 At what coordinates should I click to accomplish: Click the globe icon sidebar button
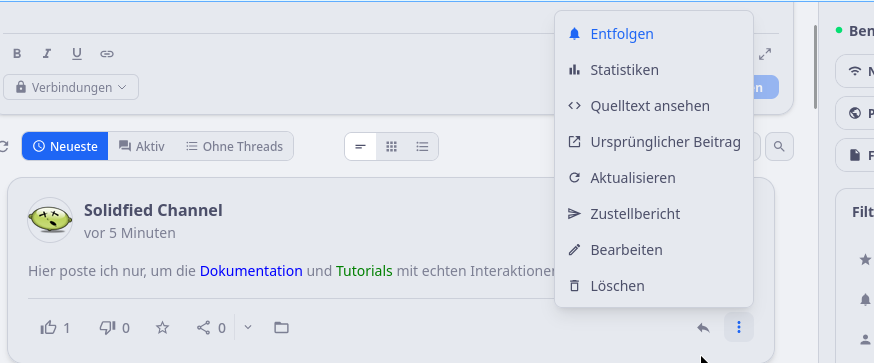pyautogui.click(x=854, y=113)
